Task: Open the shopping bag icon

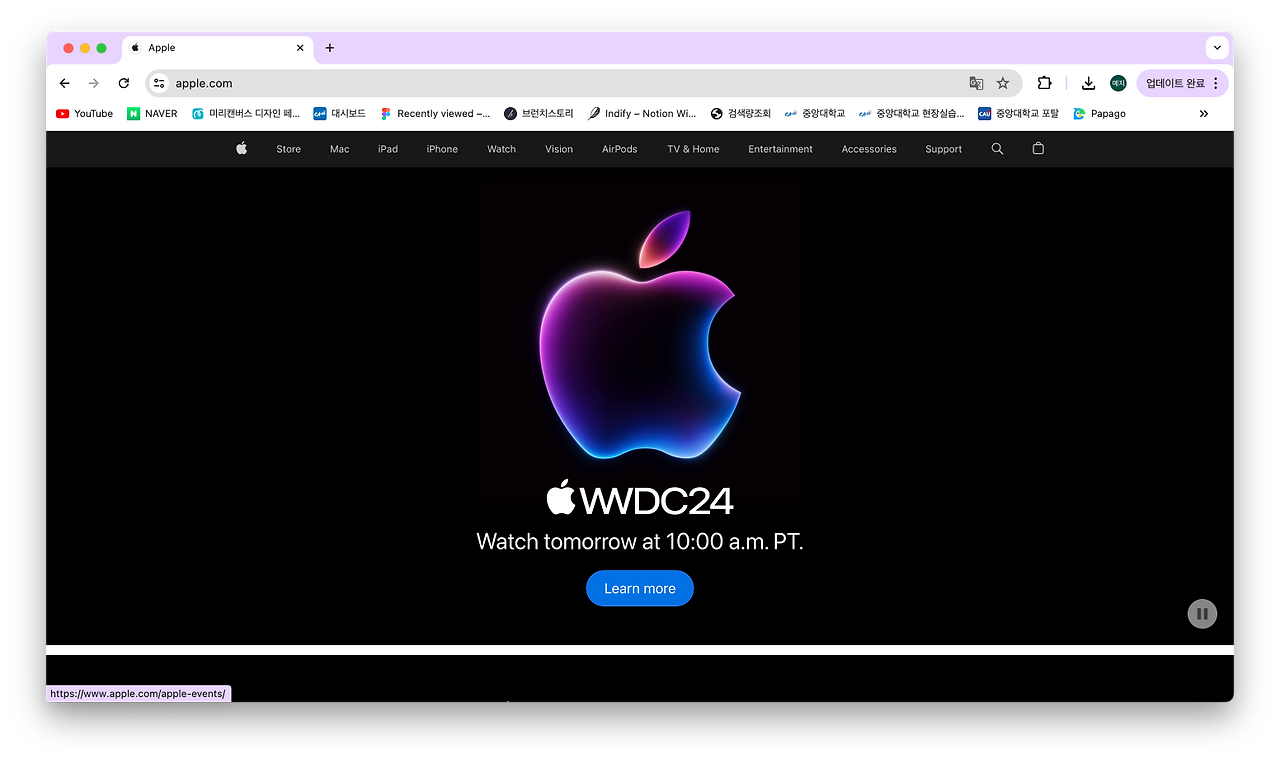Action: (x=1038, y=149)
